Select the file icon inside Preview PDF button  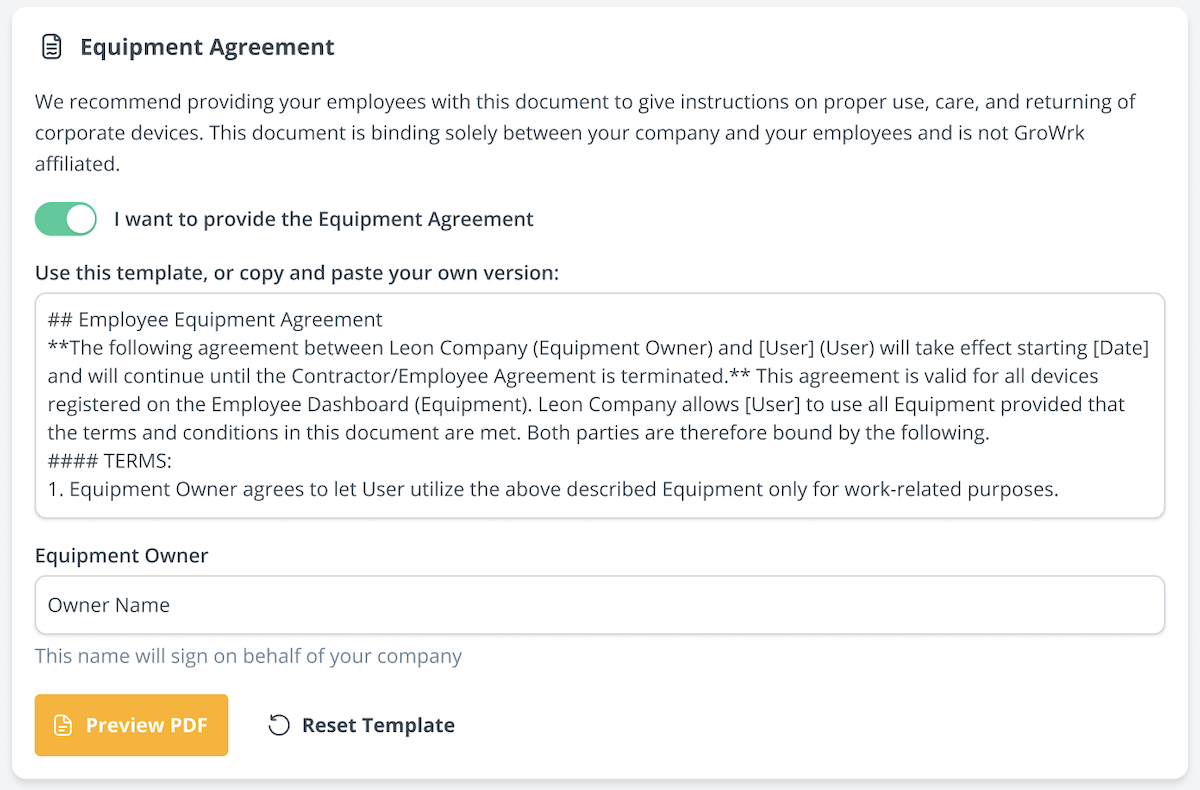coord(63,724)
